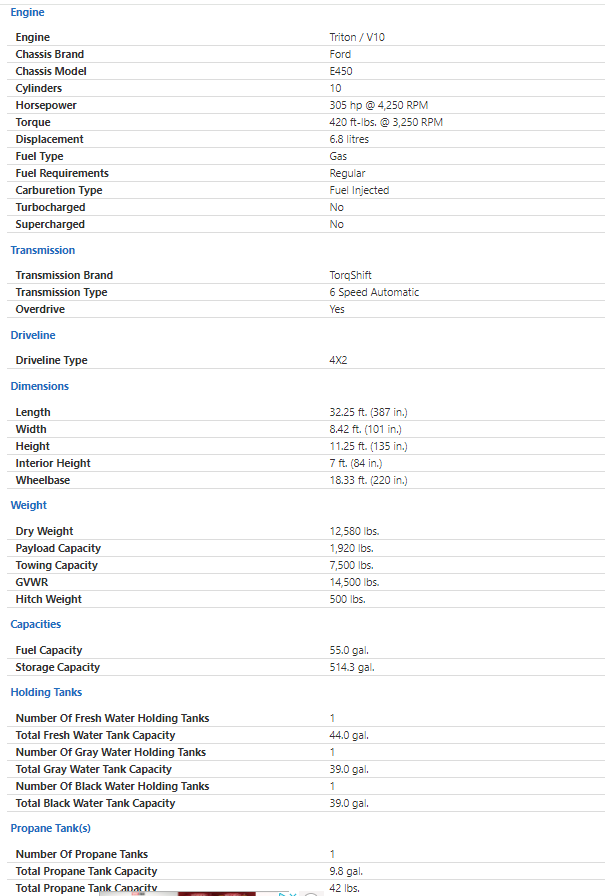Open the Dimensions section heading
The width and height of the screenshot is (605, 896).
(39, 386)
